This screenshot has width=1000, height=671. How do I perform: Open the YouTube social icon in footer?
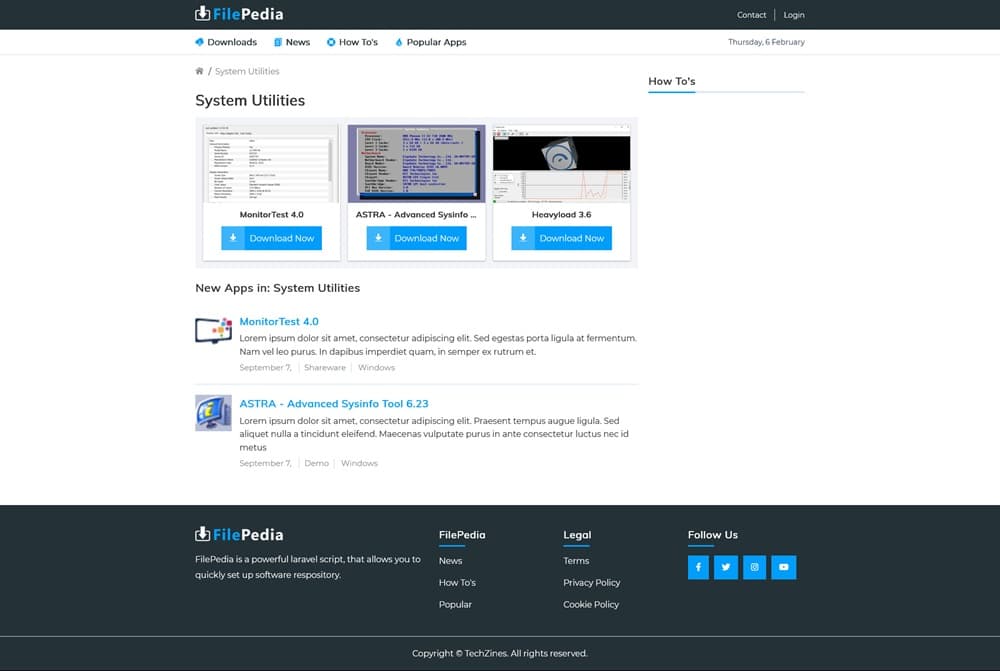coord(784,567)
